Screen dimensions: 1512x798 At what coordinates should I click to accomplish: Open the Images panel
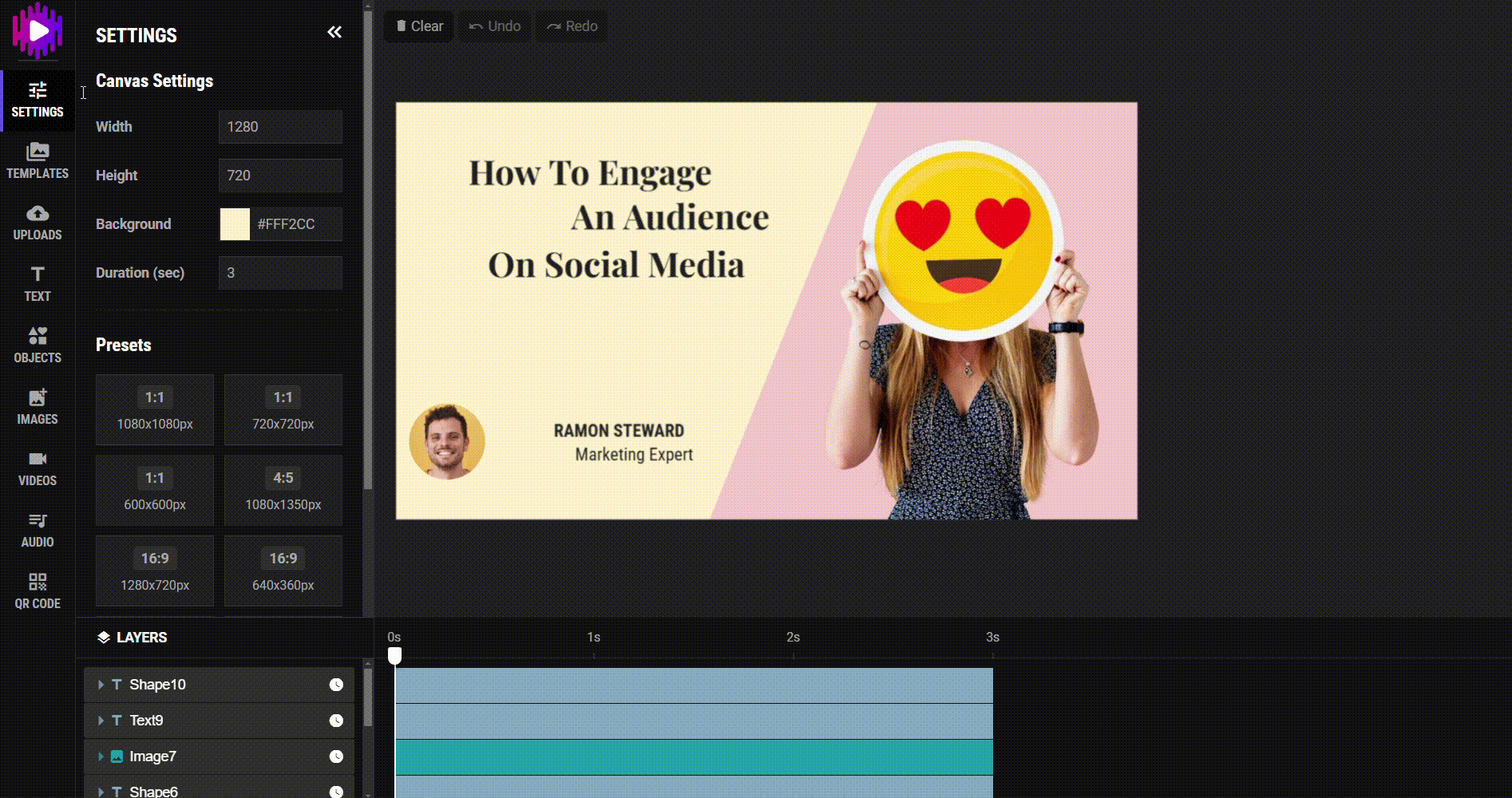click(38, 406)
